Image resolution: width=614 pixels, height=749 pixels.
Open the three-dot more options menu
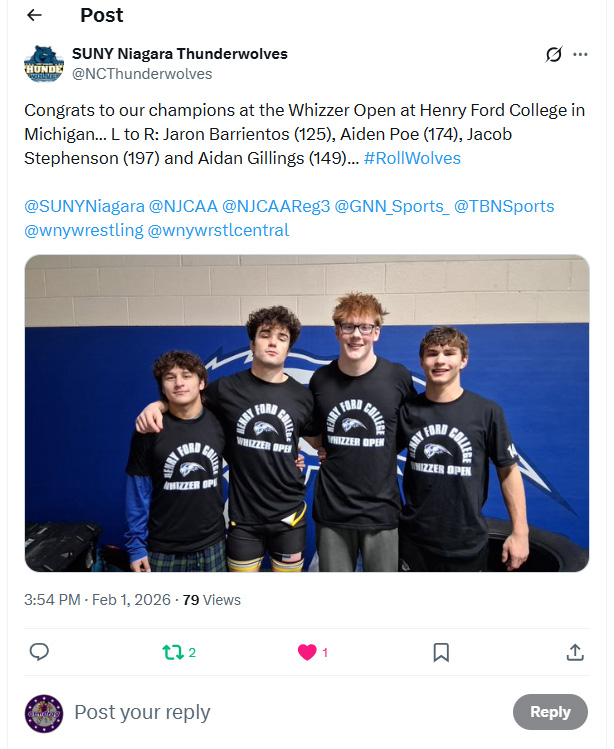tap(580, 54)
